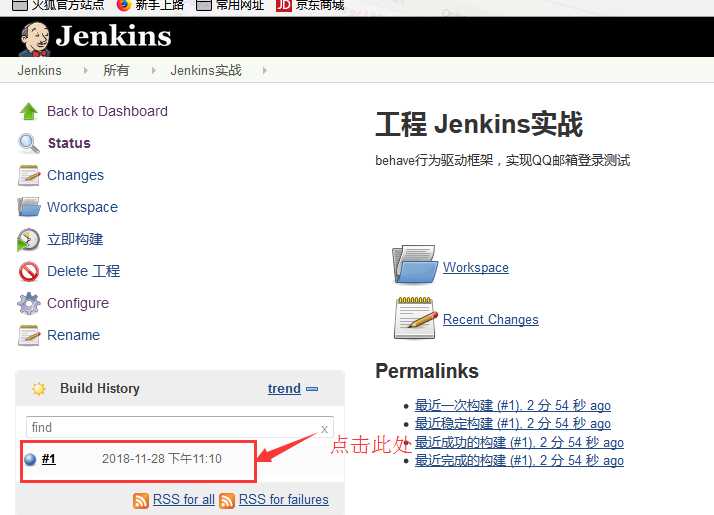Screen dimensions: 714x515
Task: Click the Rename link
Action: [73, 336]
